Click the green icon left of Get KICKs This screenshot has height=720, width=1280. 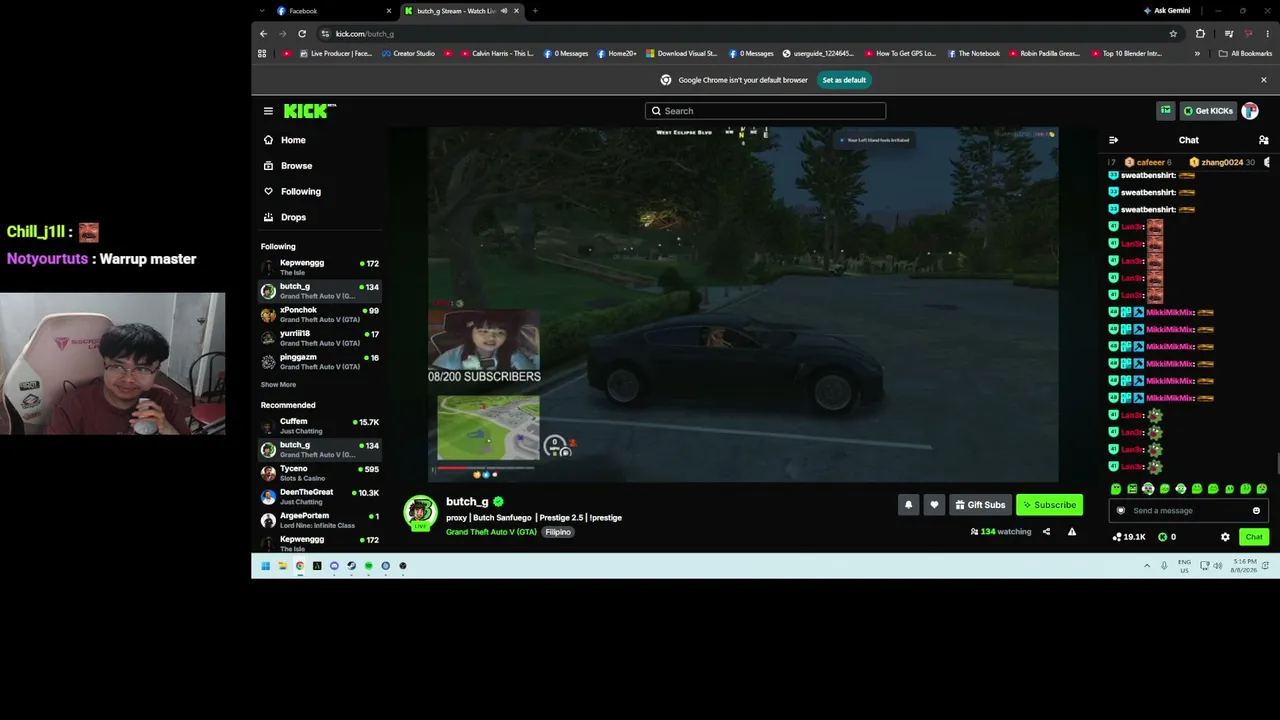(1165, 111)
